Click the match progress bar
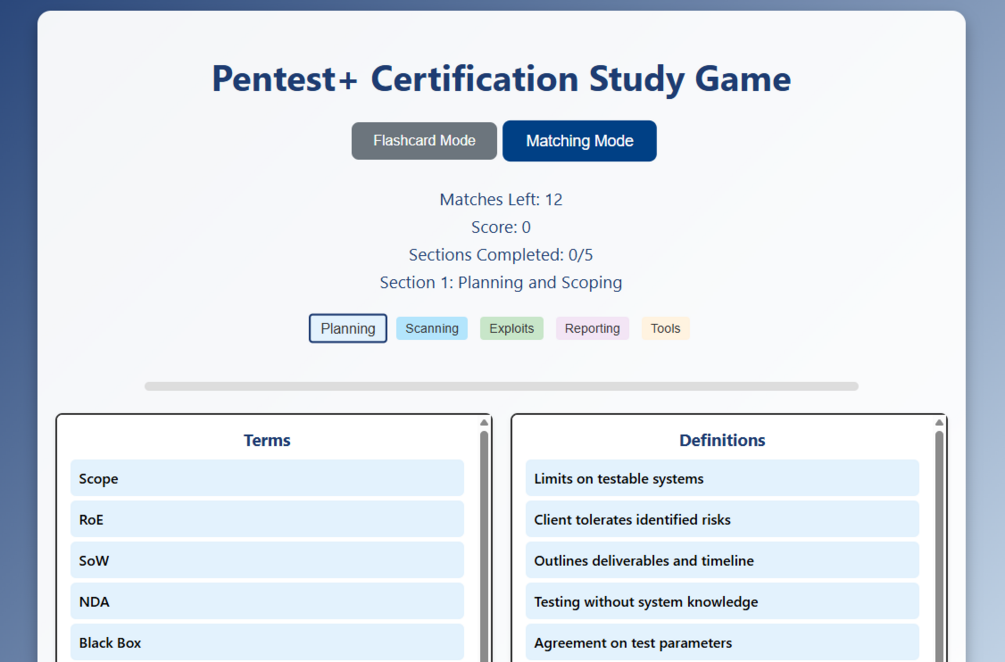Viewport: 1005px width, 662px height. [501, 386]
